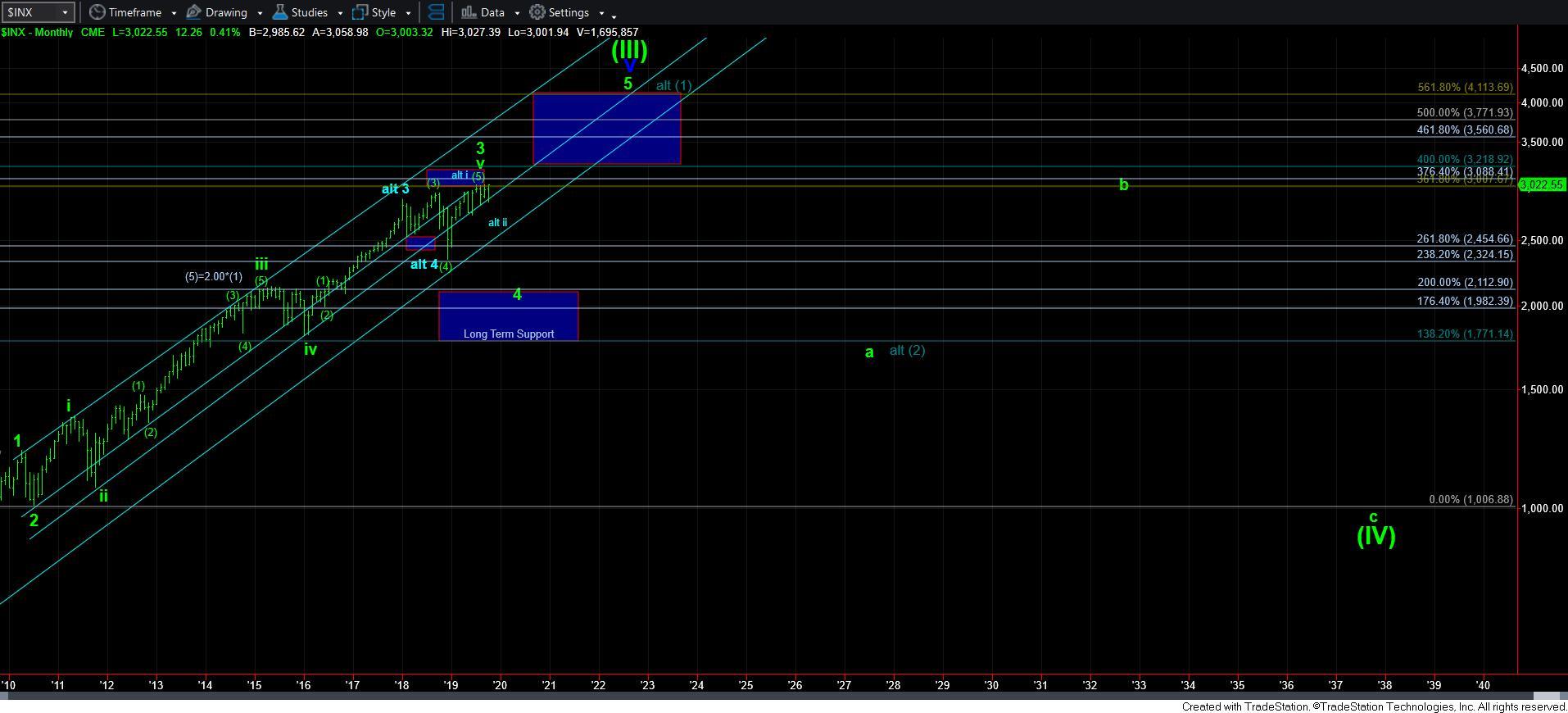Image resolution: width=1568 pixels, height=713 pixels.
Task: Select the green 'b' wave label
Action: pyautogui.click(x=1123, y=185)
